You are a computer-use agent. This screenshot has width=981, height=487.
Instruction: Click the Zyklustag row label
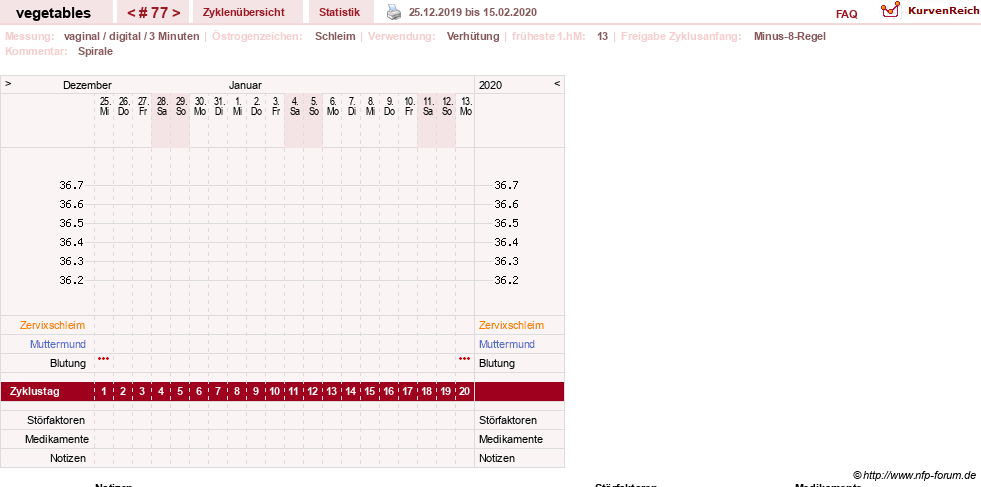pos(34,392)
